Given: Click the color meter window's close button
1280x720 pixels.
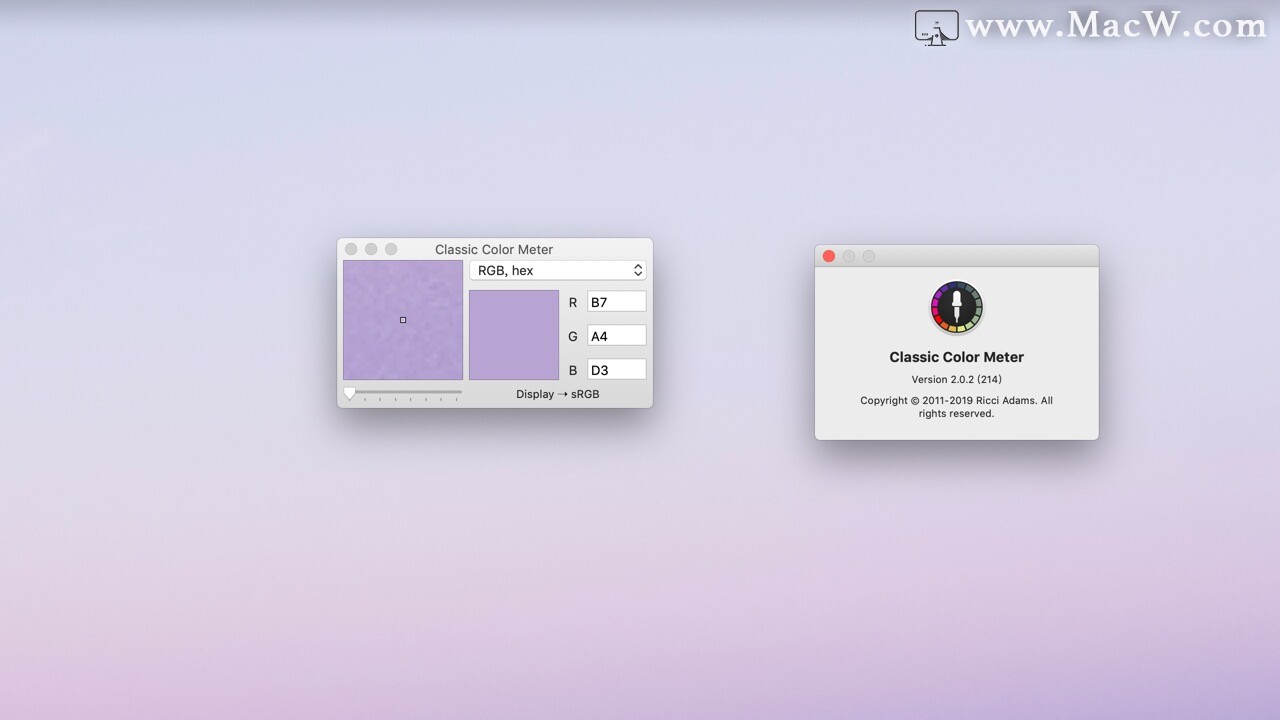Looking at the screenshot, I should pos(351,249).
